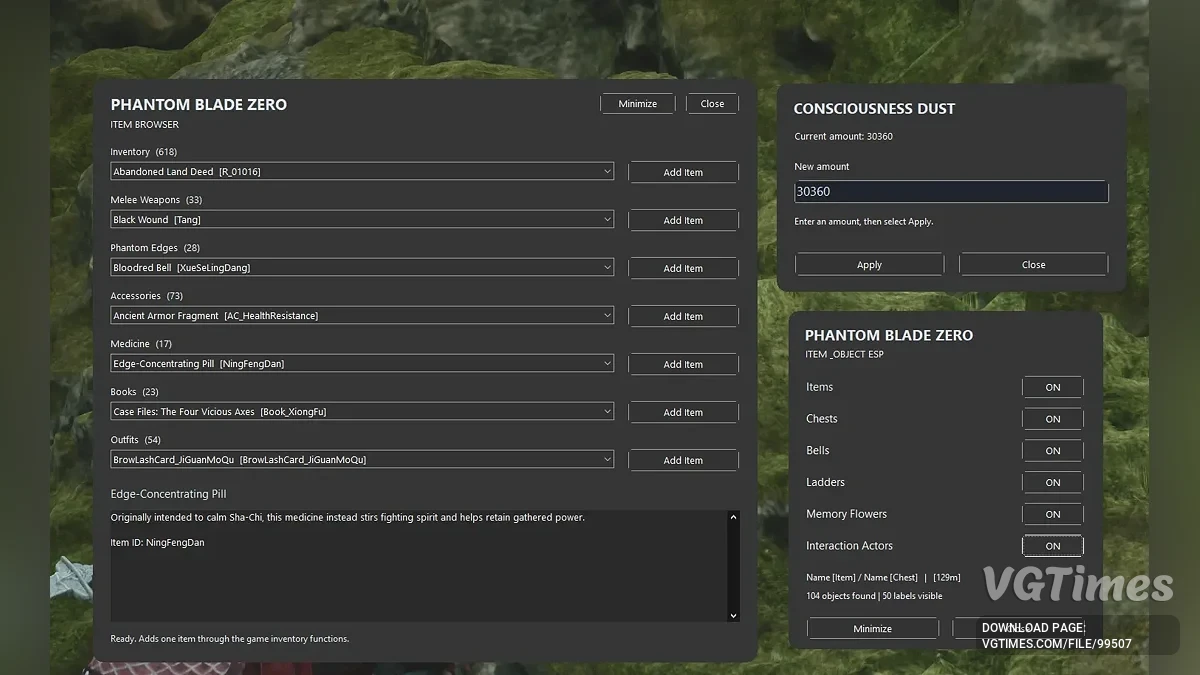The height and width of the screenshot is (675, 1200).
Task: Turn off Ladders ESP
Action: (x=1053, y=482)
